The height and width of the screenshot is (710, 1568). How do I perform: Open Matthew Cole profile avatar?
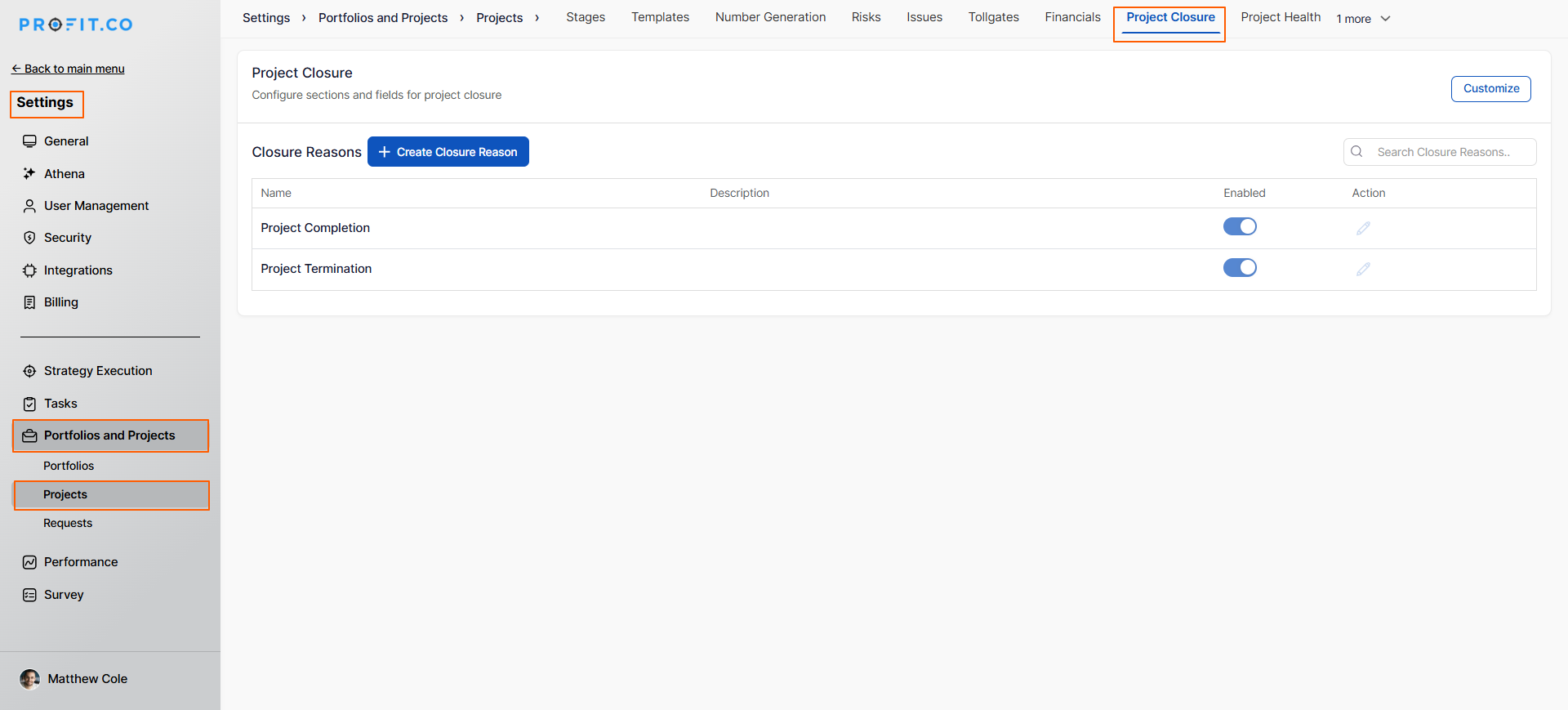[x=29, y=679]
